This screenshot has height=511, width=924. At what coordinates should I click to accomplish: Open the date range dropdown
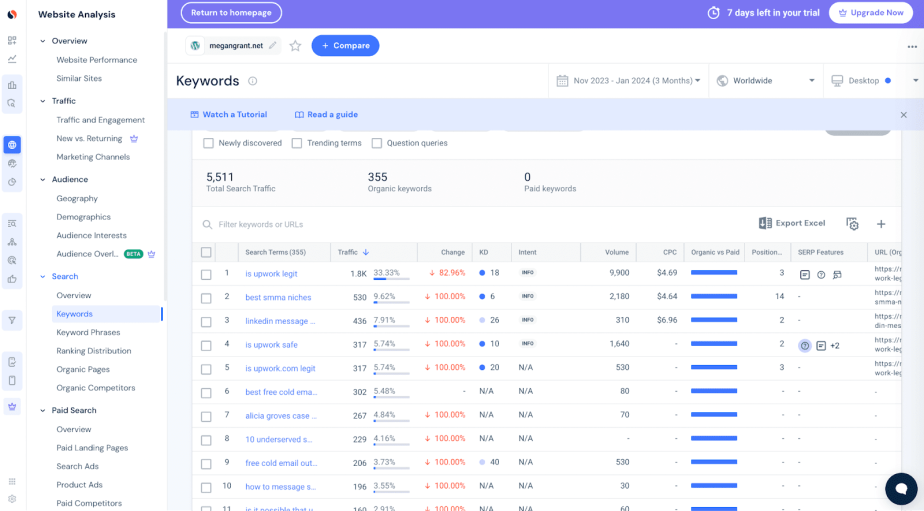pyautogui.click(x=628, y=81)
